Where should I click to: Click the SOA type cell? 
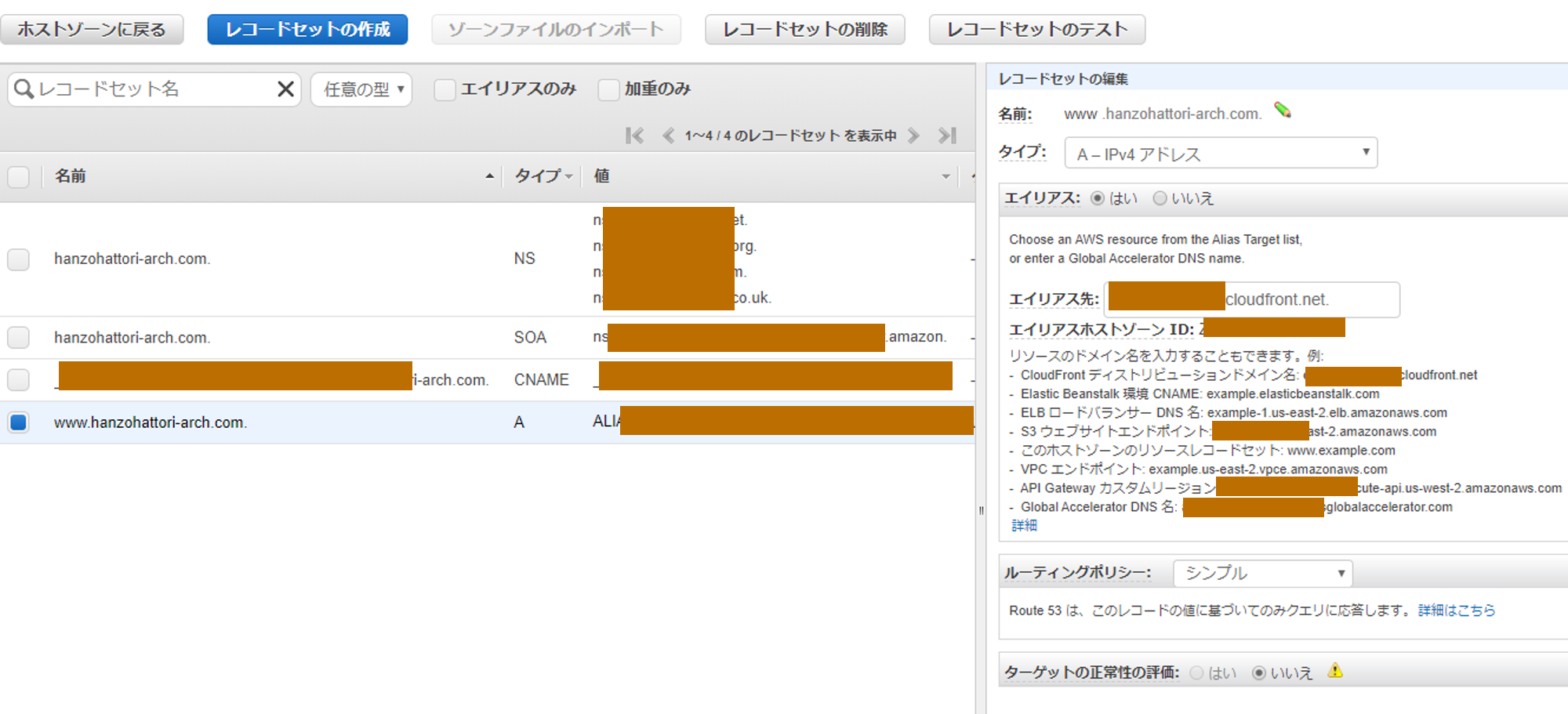[x=530, y=338]
